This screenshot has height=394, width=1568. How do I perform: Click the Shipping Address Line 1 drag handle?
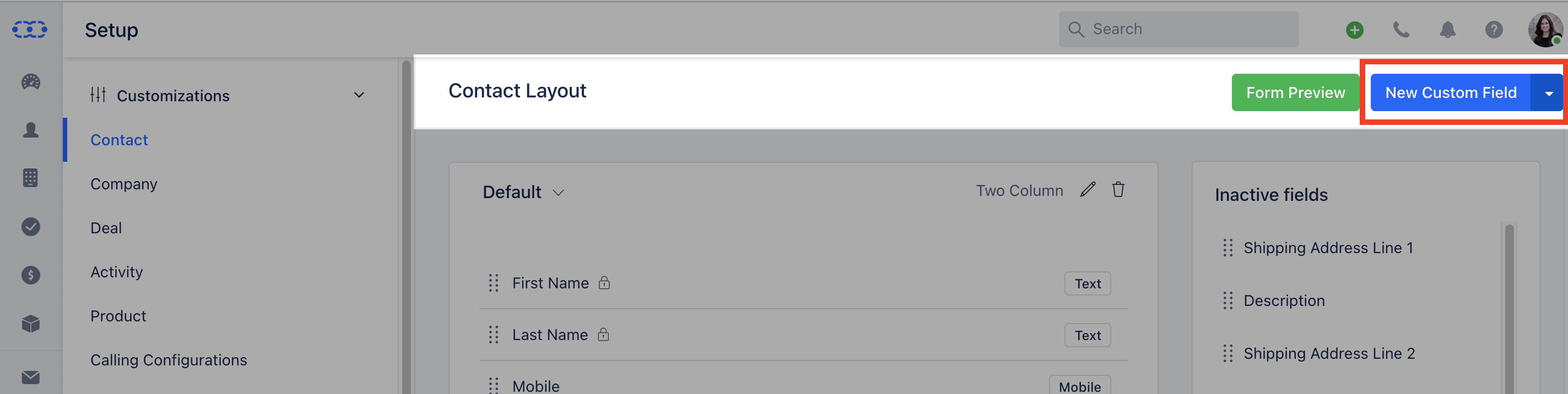tap(1228, 248)
